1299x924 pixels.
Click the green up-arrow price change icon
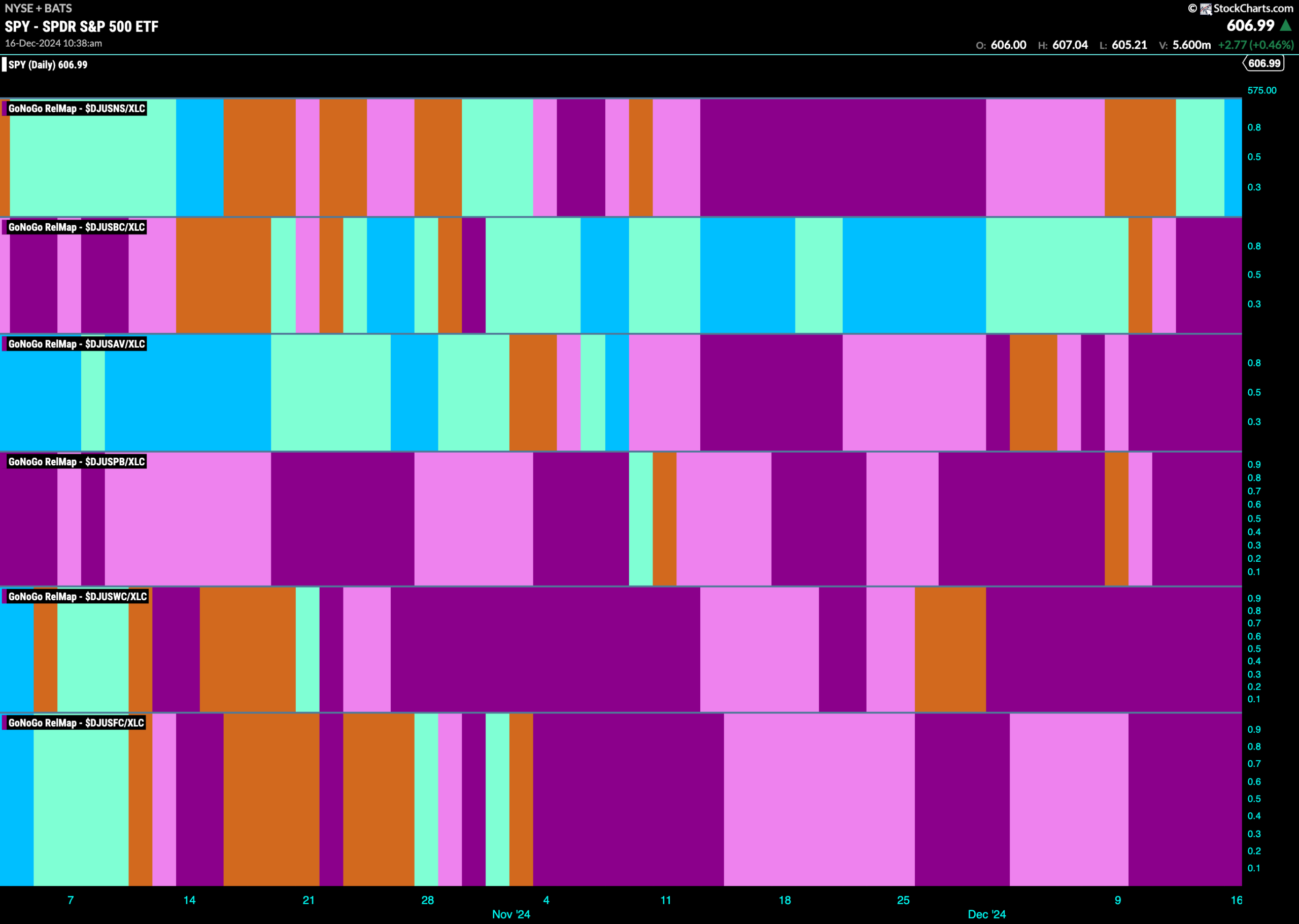[1285, 25]
